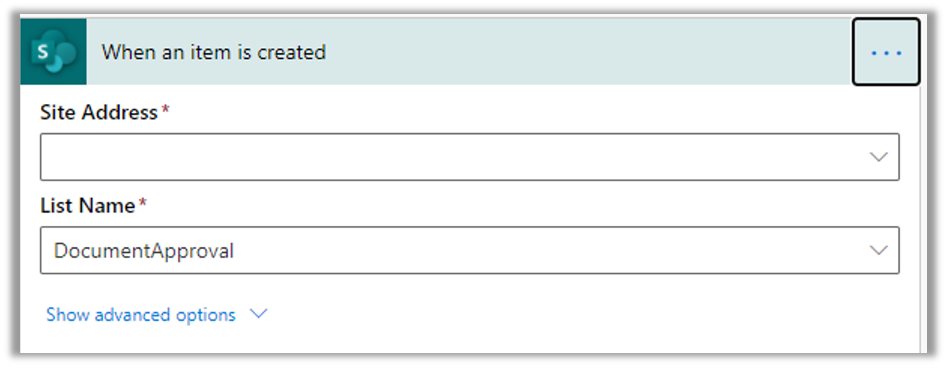Click the canvas strip right of the card
948x368 pixels.
tap(923, 218)
